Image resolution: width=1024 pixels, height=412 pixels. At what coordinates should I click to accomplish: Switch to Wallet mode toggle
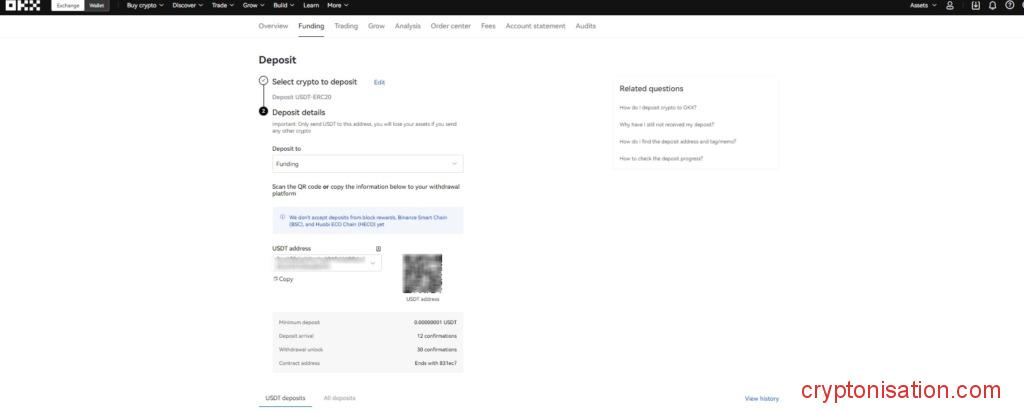coord(97,5)
